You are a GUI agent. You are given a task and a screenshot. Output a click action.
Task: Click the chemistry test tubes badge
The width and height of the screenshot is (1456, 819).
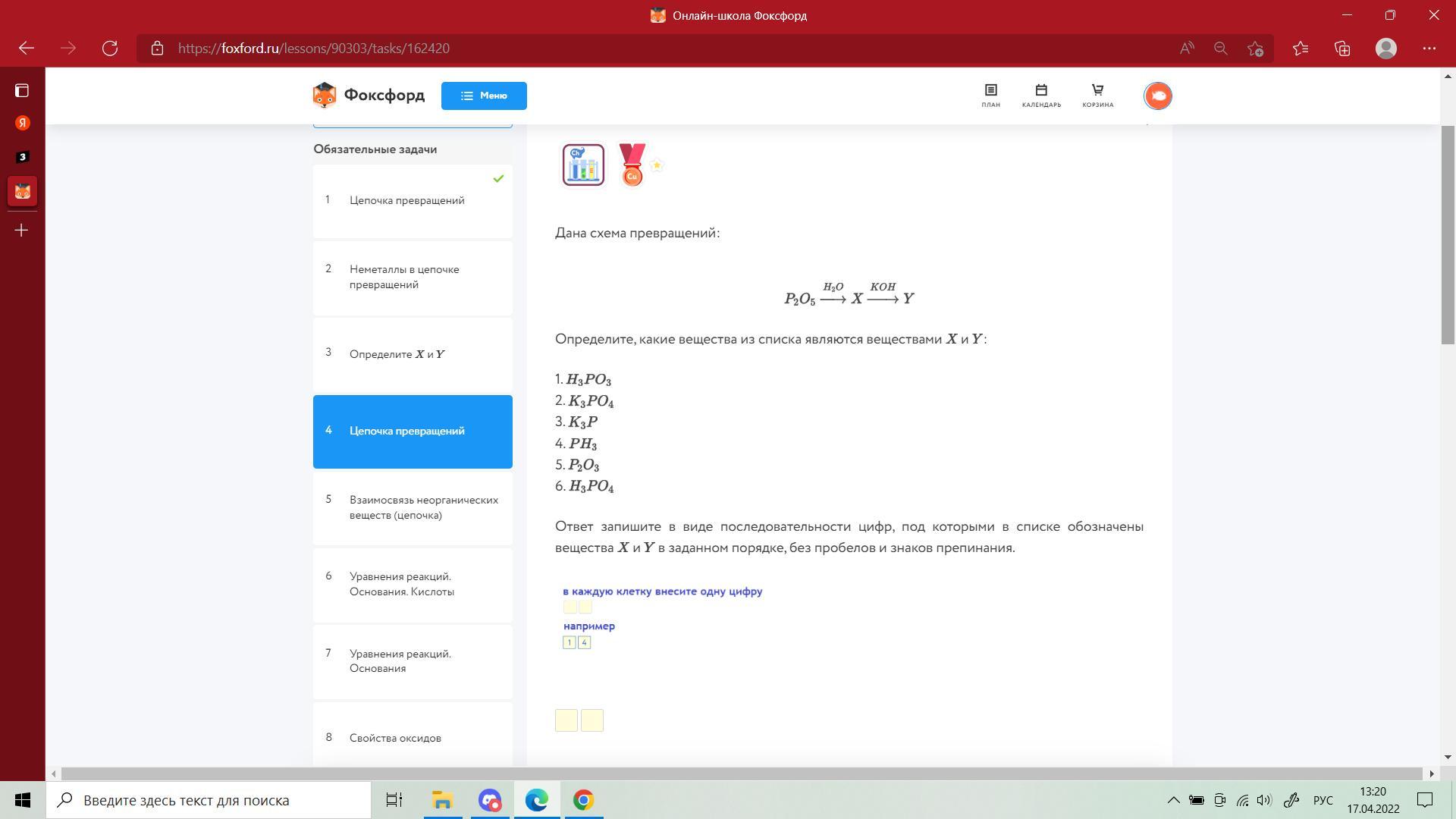pyautogui.click(x=583, y=165)
